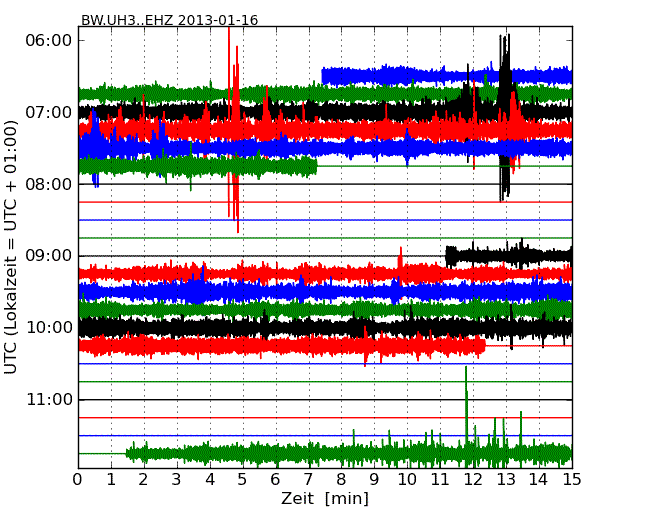Click the 07:00 time axis label
This screenshot has width=650, height=520.
[49, 112]
